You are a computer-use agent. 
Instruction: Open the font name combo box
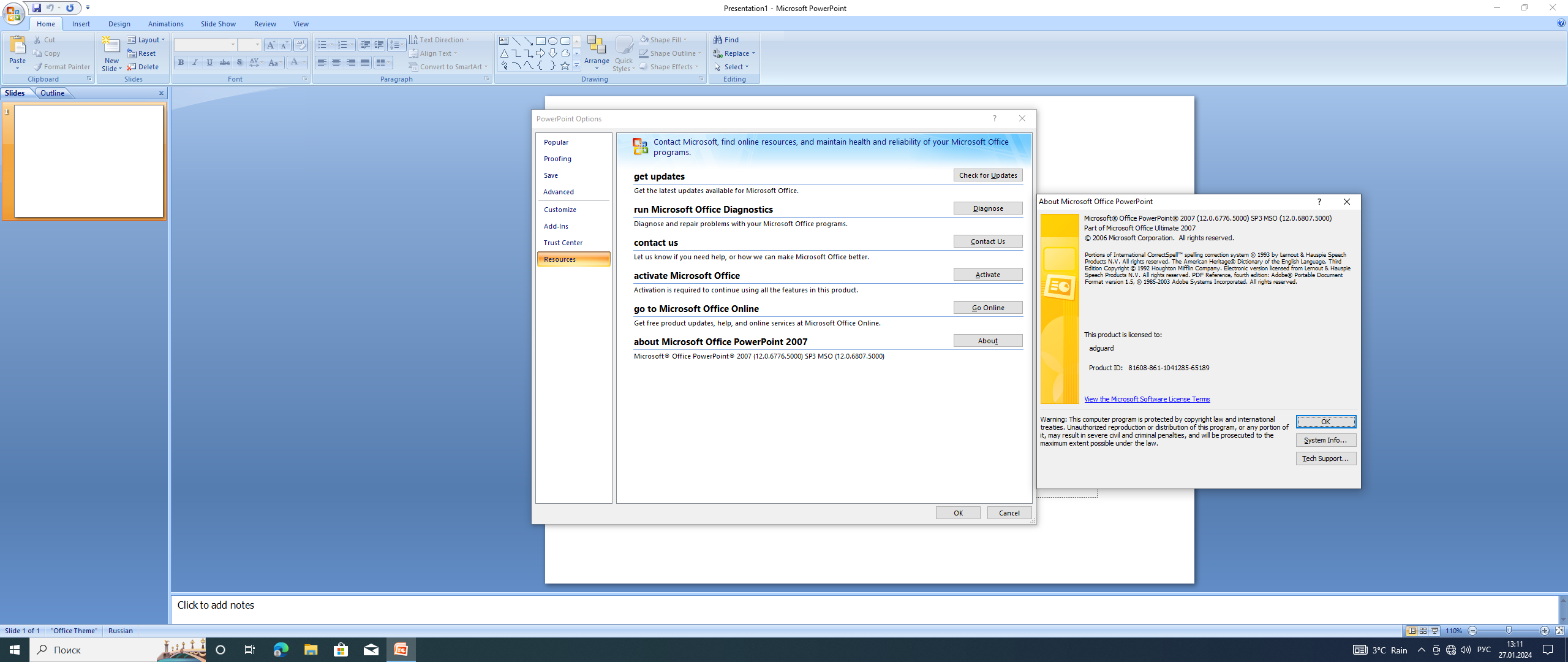pyautogui.click(x=205, y=45)
